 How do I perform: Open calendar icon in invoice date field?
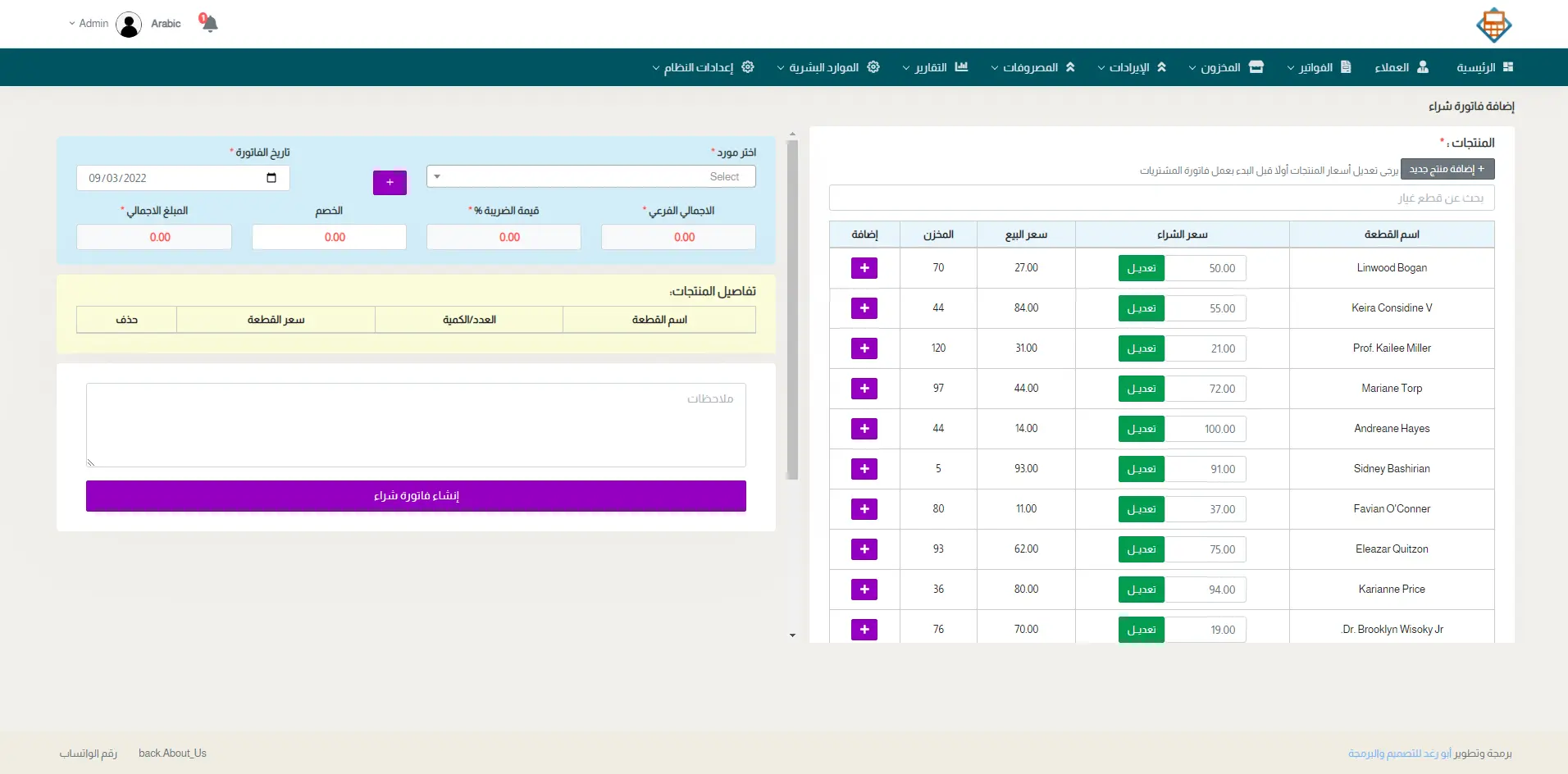point(271,178)
